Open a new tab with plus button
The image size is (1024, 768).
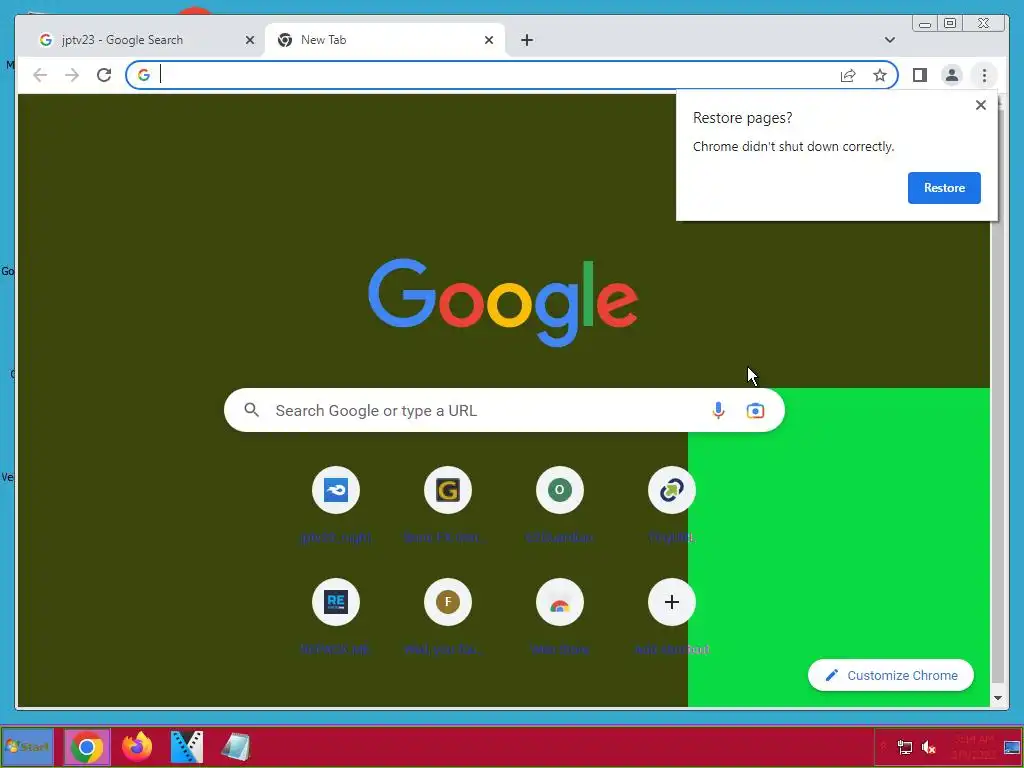point(527,40)
